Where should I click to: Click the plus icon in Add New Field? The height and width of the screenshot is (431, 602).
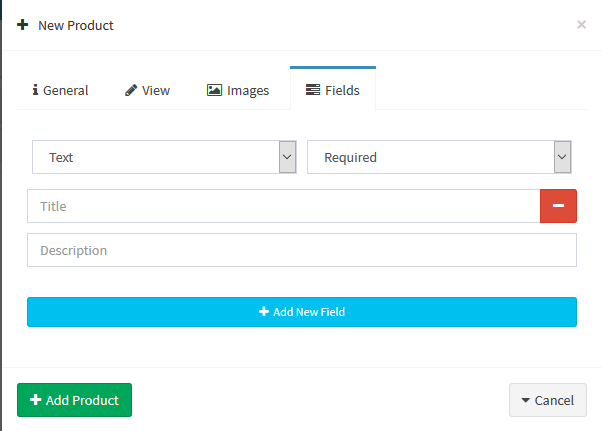(264, 311)
